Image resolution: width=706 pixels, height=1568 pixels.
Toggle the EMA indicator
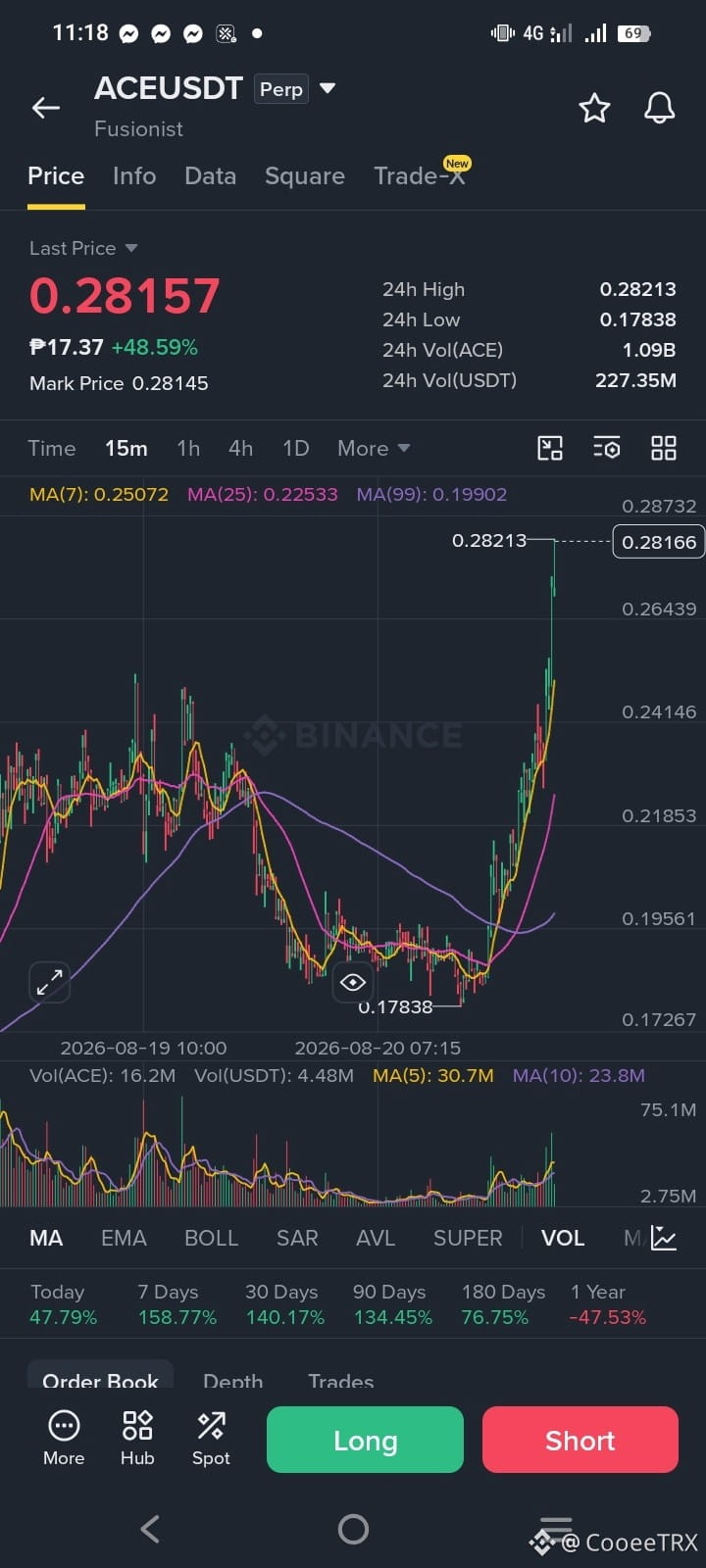click(x=124, y=1238)
